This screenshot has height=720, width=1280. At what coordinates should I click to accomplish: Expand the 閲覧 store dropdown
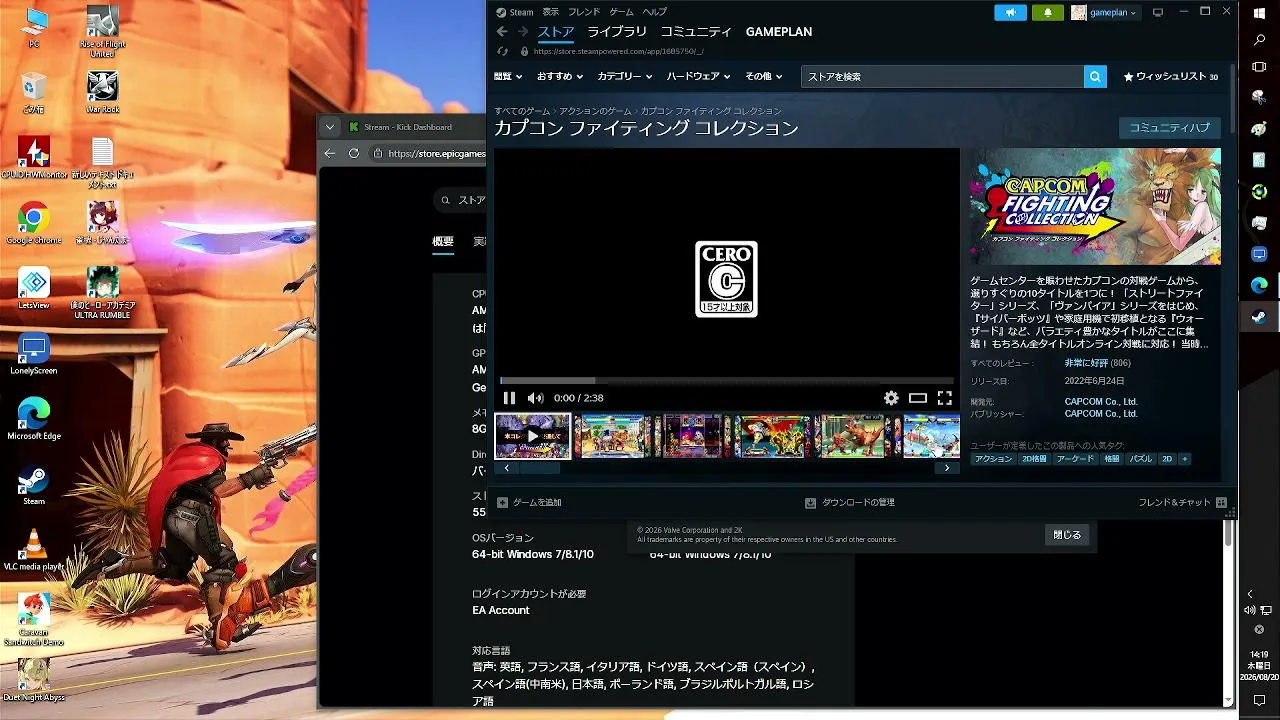[507, 76]
